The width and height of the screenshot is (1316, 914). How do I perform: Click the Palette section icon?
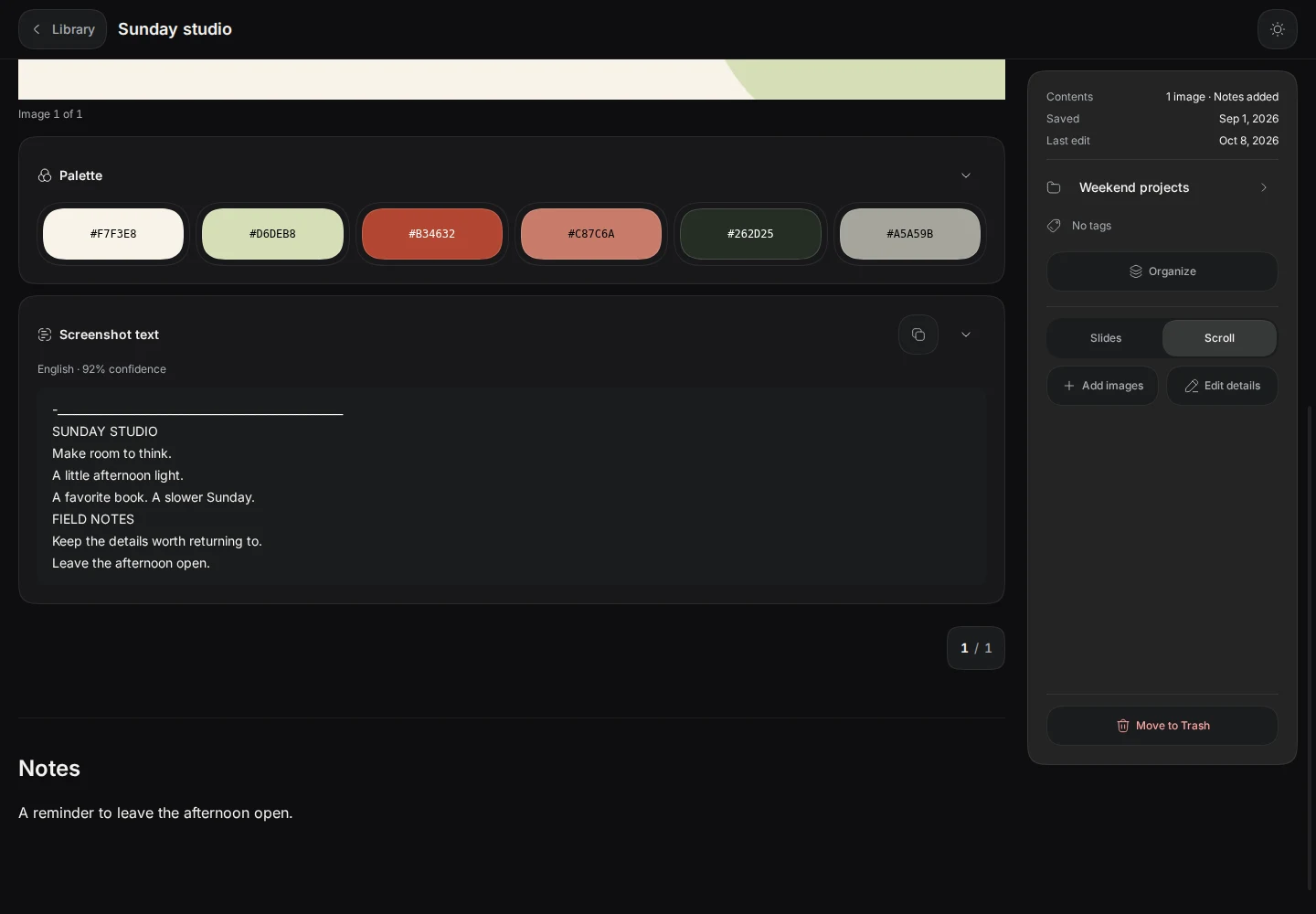tap(45, 175)
